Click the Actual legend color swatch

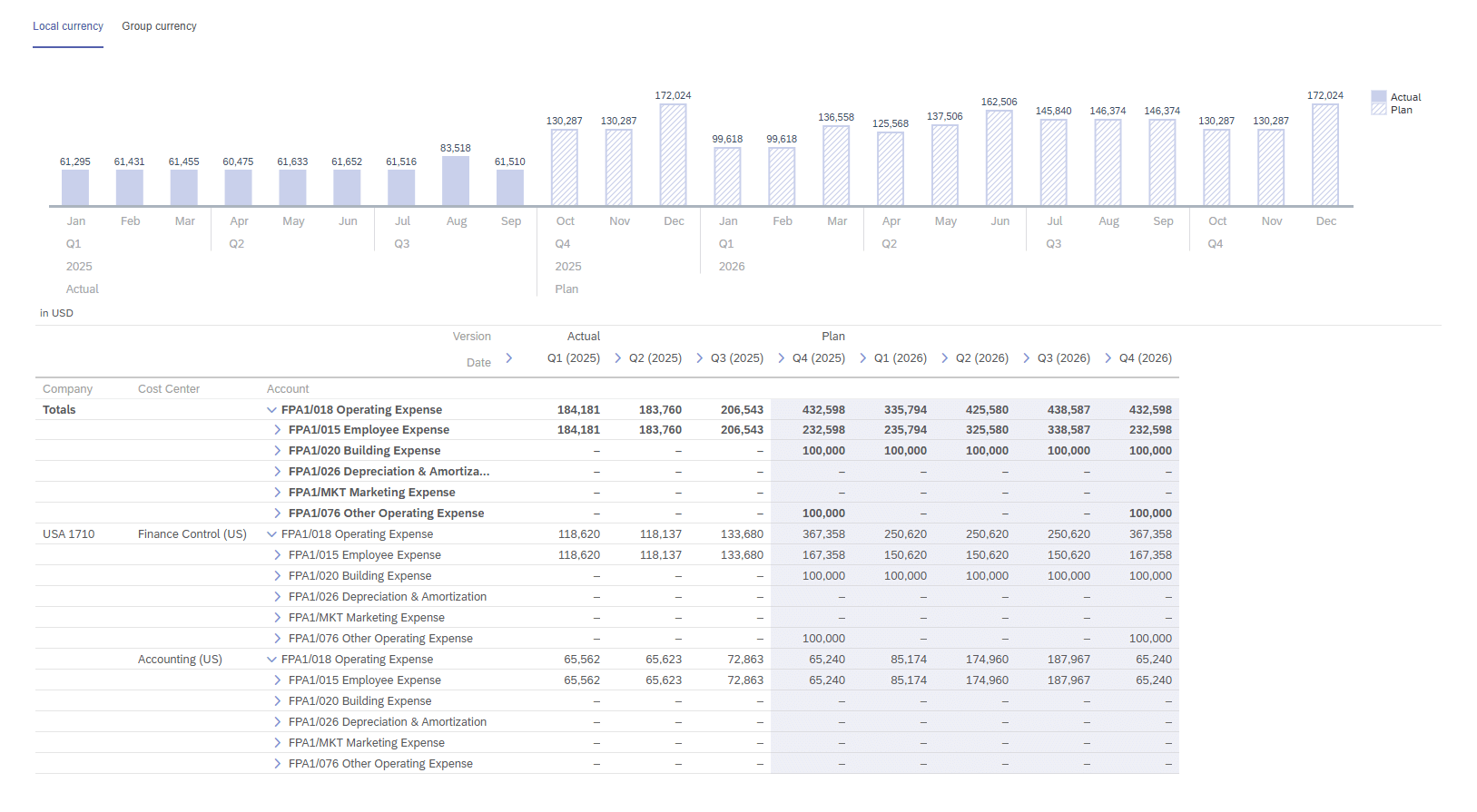click(1379, 96)
